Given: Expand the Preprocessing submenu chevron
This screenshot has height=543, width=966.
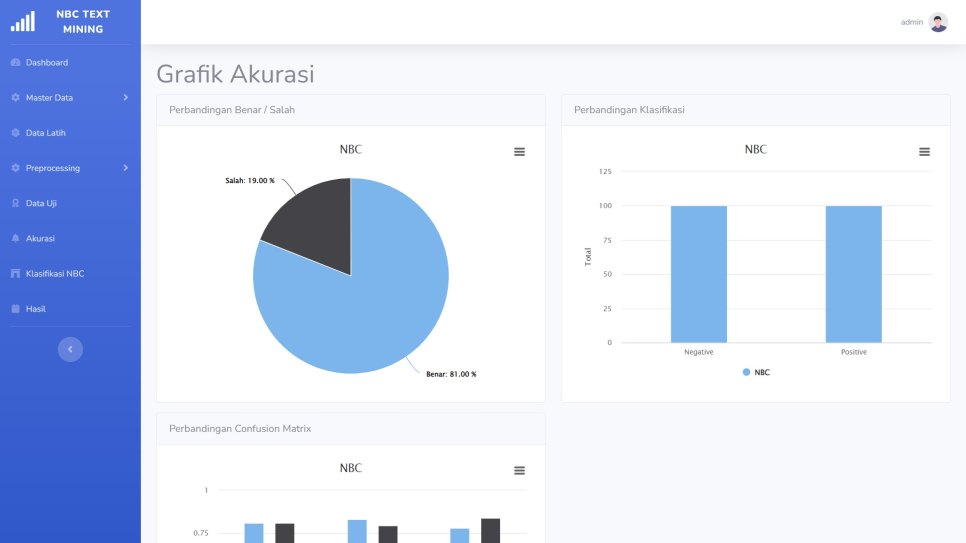Looking at the screenshot, I should coord(125,168).
